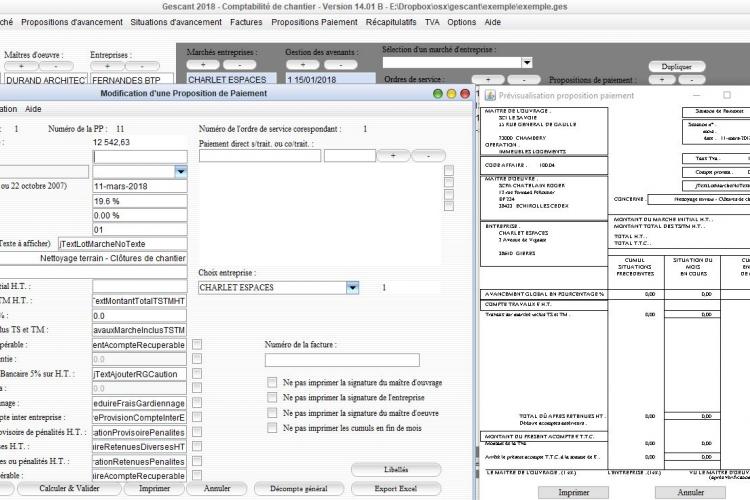This screenshot has height=500, width=750.
Task: Select CHARLET ESPACES in Marchés entreprises list
Action: (232, 80)
